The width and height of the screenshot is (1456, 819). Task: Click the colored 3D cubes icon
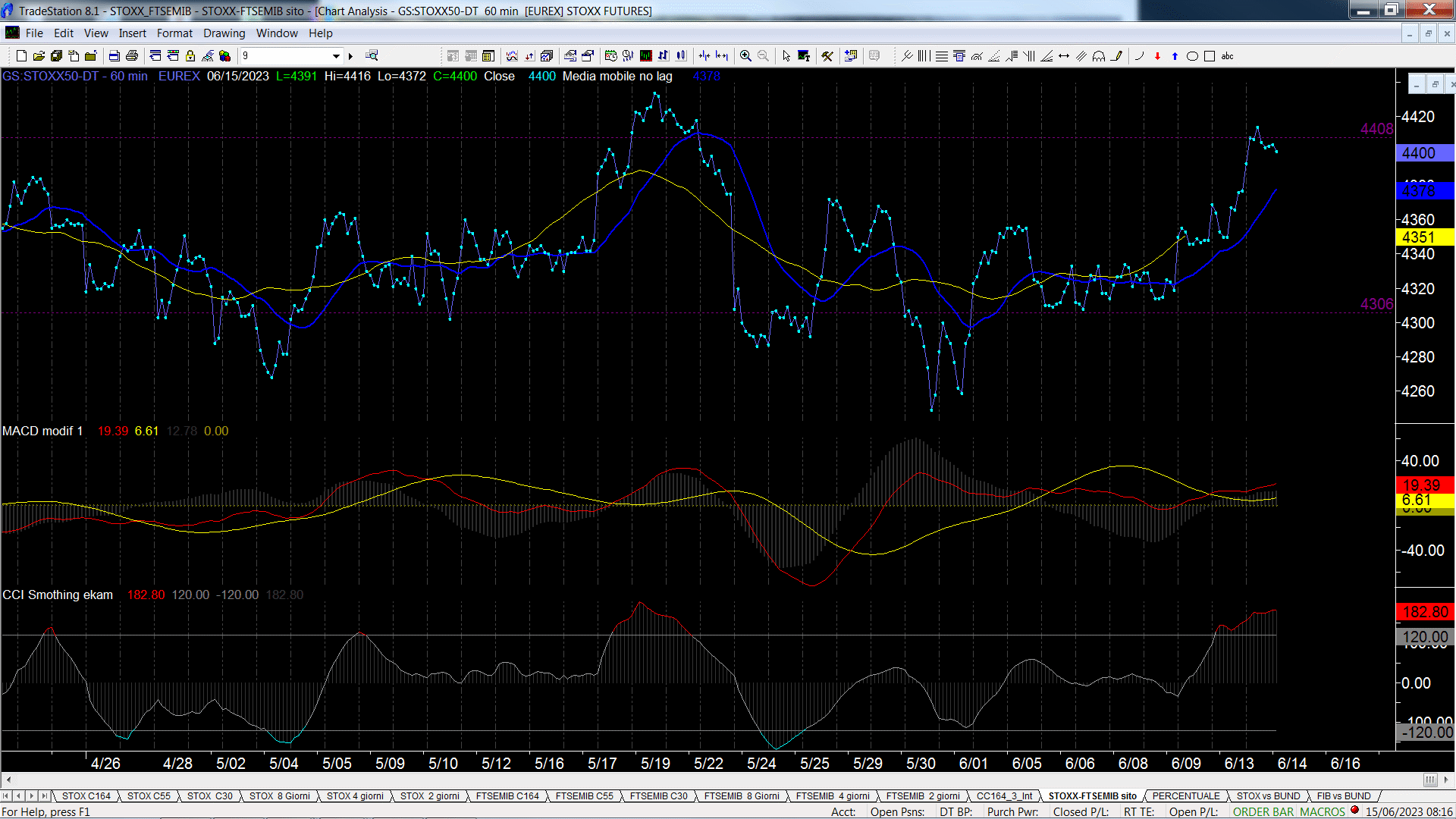click(225, 56)
